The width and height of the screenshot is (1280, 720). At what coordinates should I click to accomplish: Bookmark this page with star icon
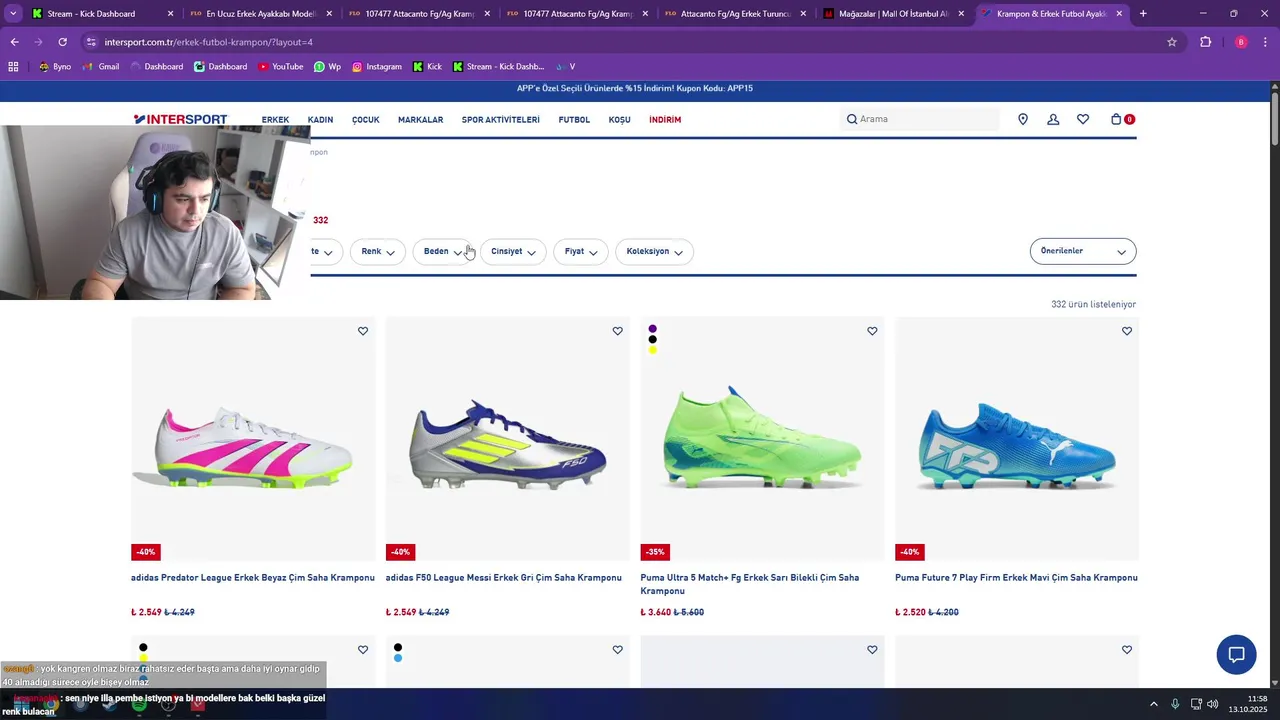pos(1172,42)
